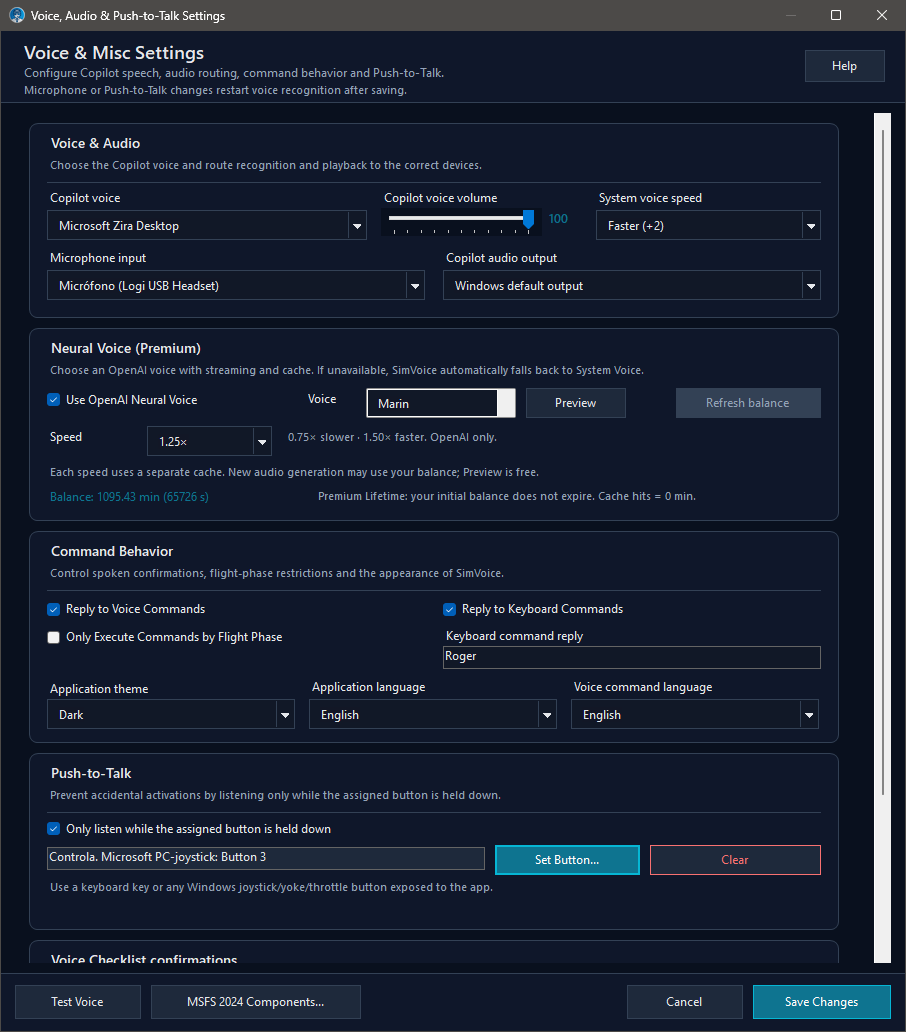This screenshot has height=1032, width=906.
Task: Open the neural voice Speed dropdown
Action: point(209,442)
